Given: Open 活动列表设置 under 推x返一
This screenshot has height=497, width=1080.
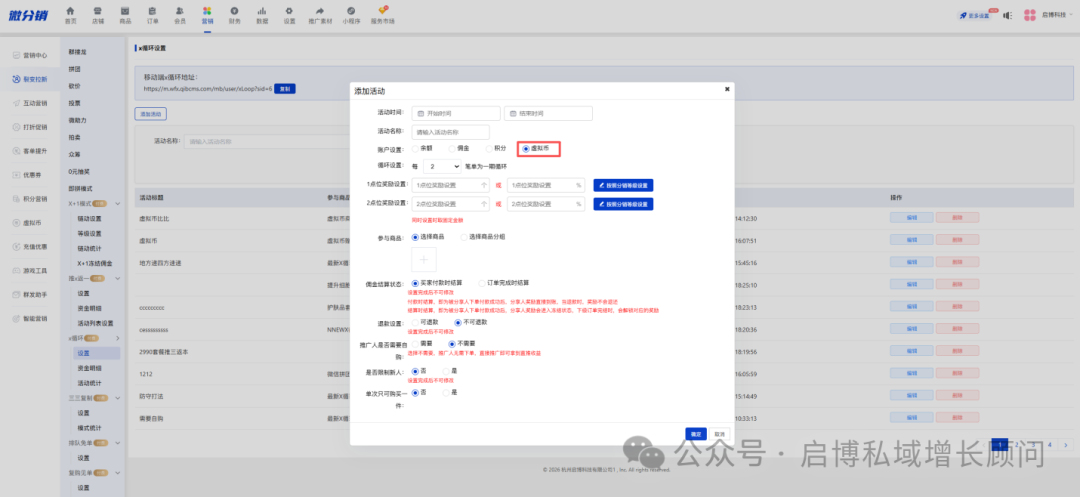Looking at the screenshot, I should (x=95, y=323).
